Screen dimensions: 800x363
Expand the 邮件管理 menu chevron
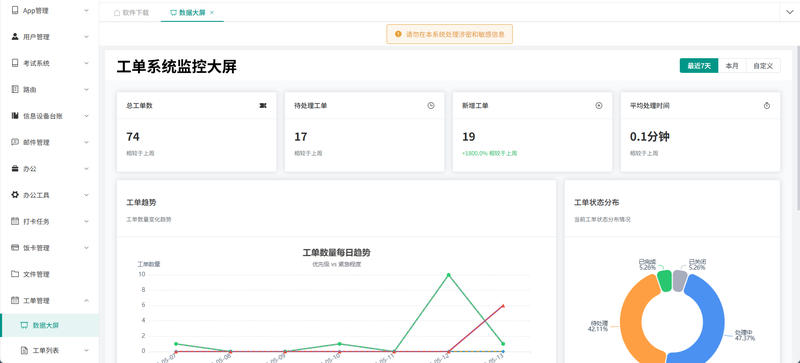tap(86, 142)
